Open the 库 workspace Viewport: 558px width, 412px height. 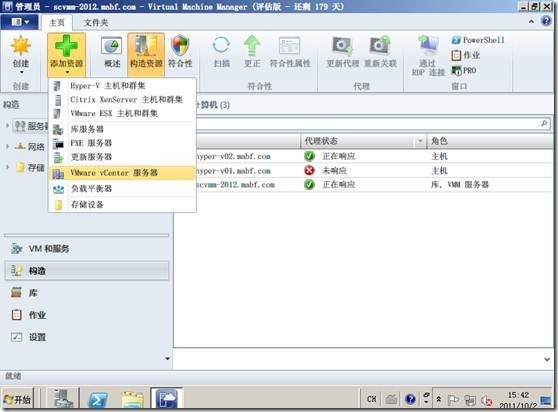(x=86, y=293)
